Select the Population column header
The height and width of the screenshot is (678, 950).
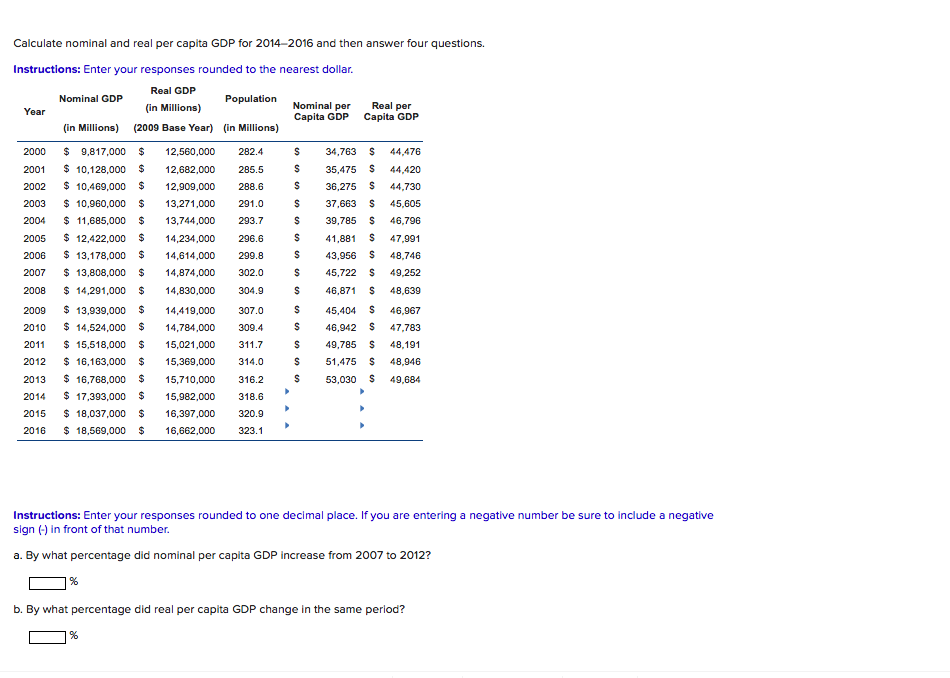250,98
